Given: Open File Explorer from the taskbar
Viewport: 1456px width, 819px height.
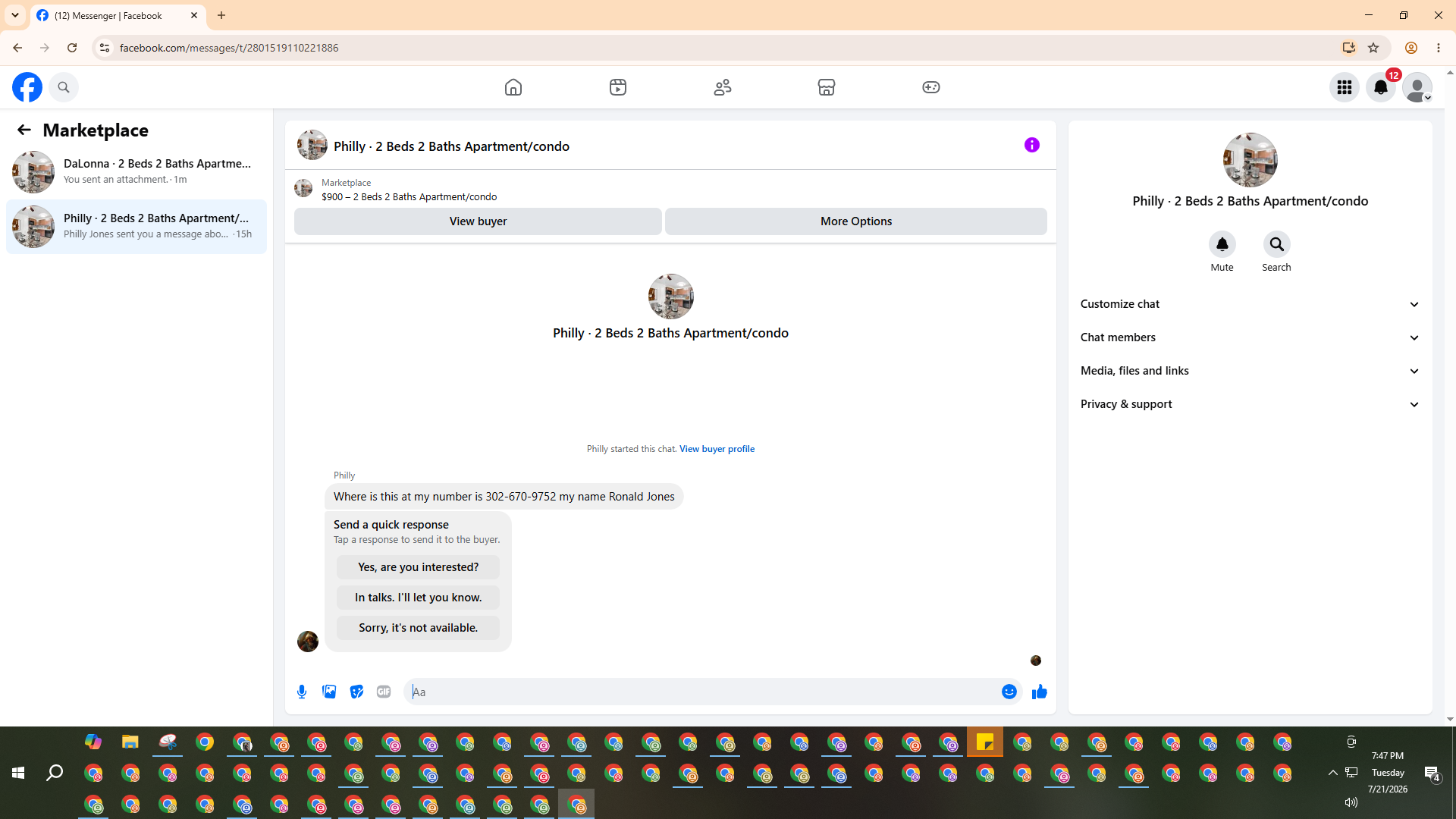Looking at the screenshot, I should pos(130,742).
